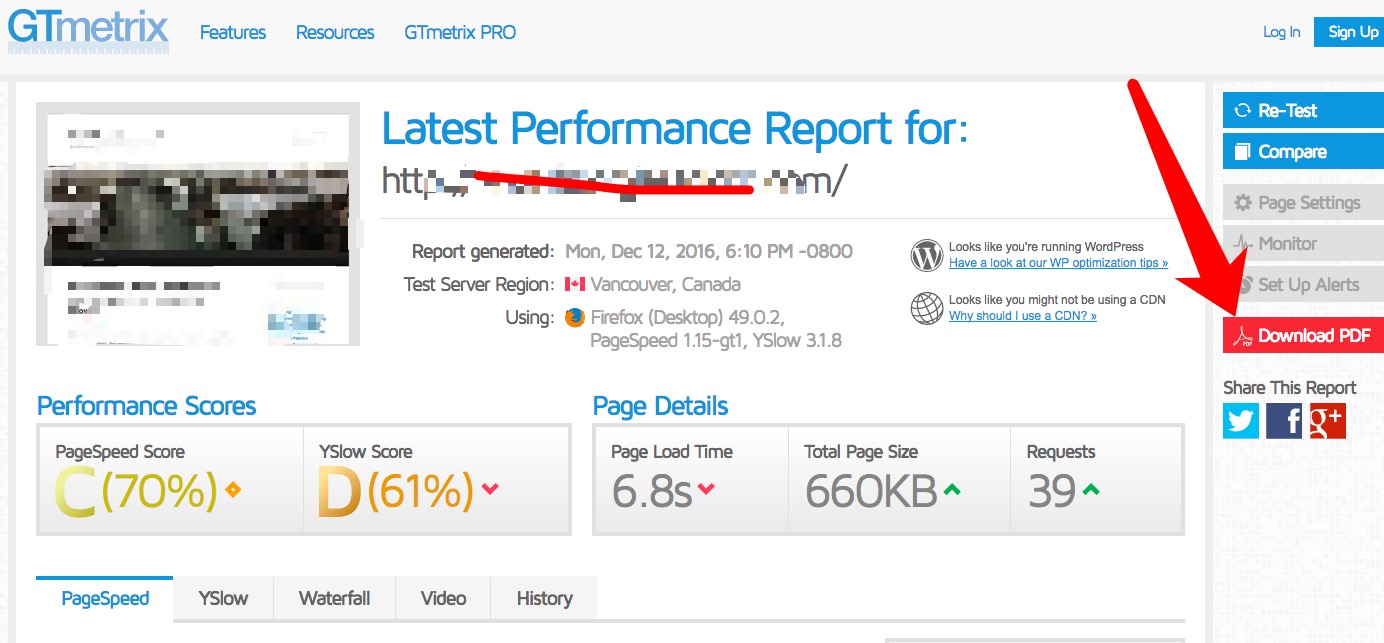
Task: Click the green arrow next to 39 requests
Action: point(1091,489)
